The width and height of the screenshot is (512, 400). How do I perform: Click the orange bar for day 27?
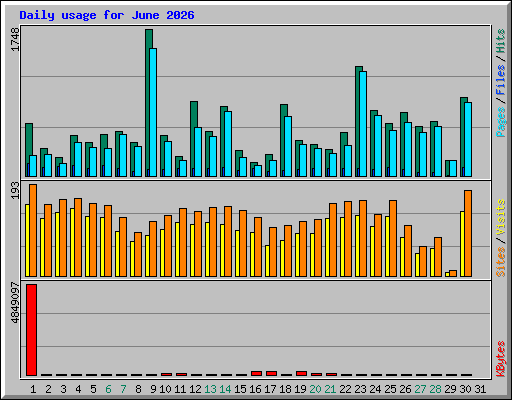[423, 261]
